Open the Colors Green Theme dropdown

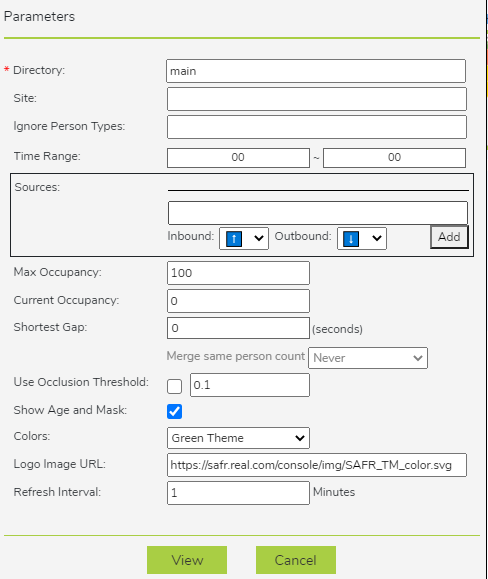click(x=238, y=438)
